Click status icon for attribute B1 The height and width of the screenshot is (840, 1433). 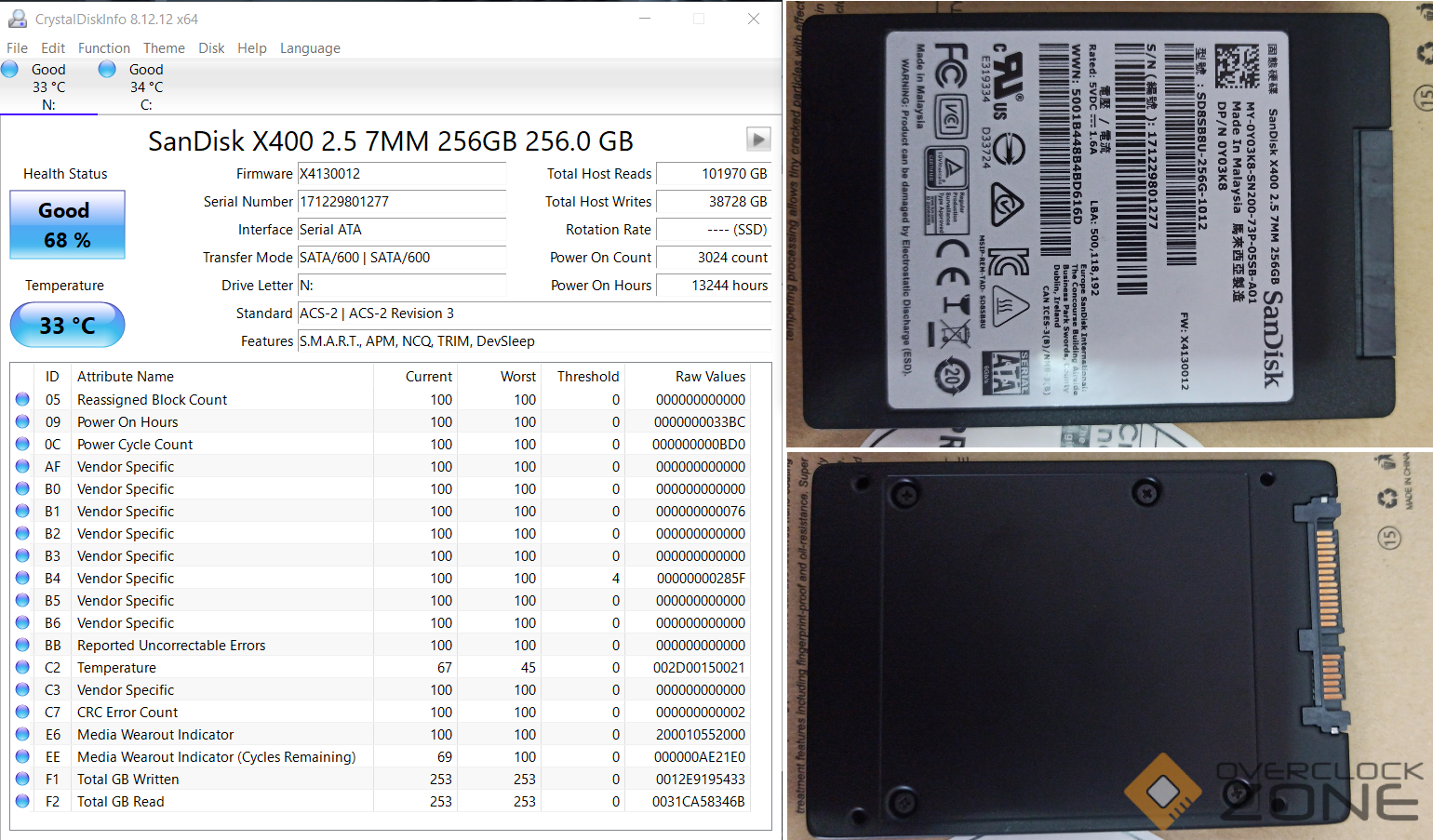click(22, 511)
